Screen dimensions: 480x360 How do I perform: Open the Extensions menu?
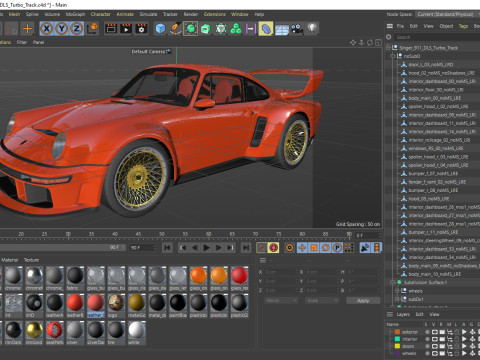(215, 14)
